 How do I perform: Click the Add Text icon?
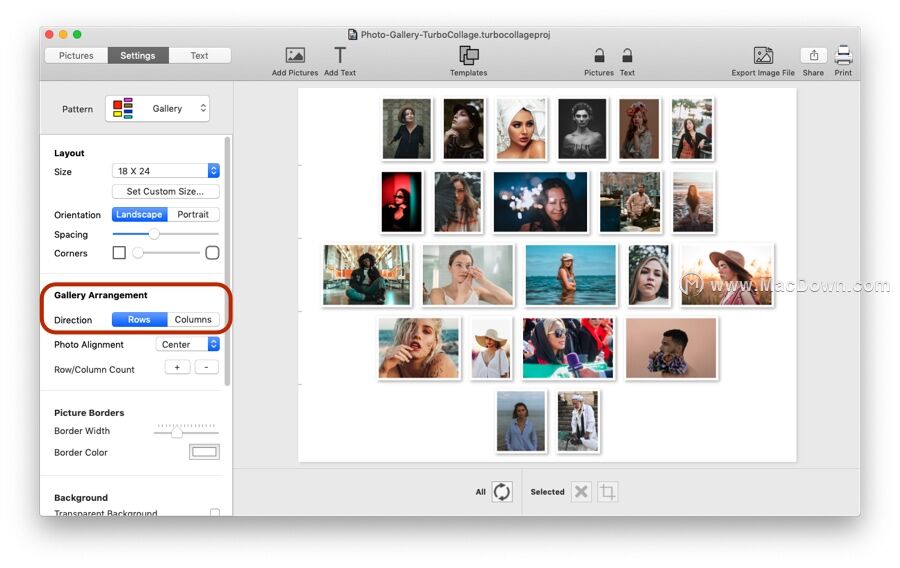click(x=340, y=56)
